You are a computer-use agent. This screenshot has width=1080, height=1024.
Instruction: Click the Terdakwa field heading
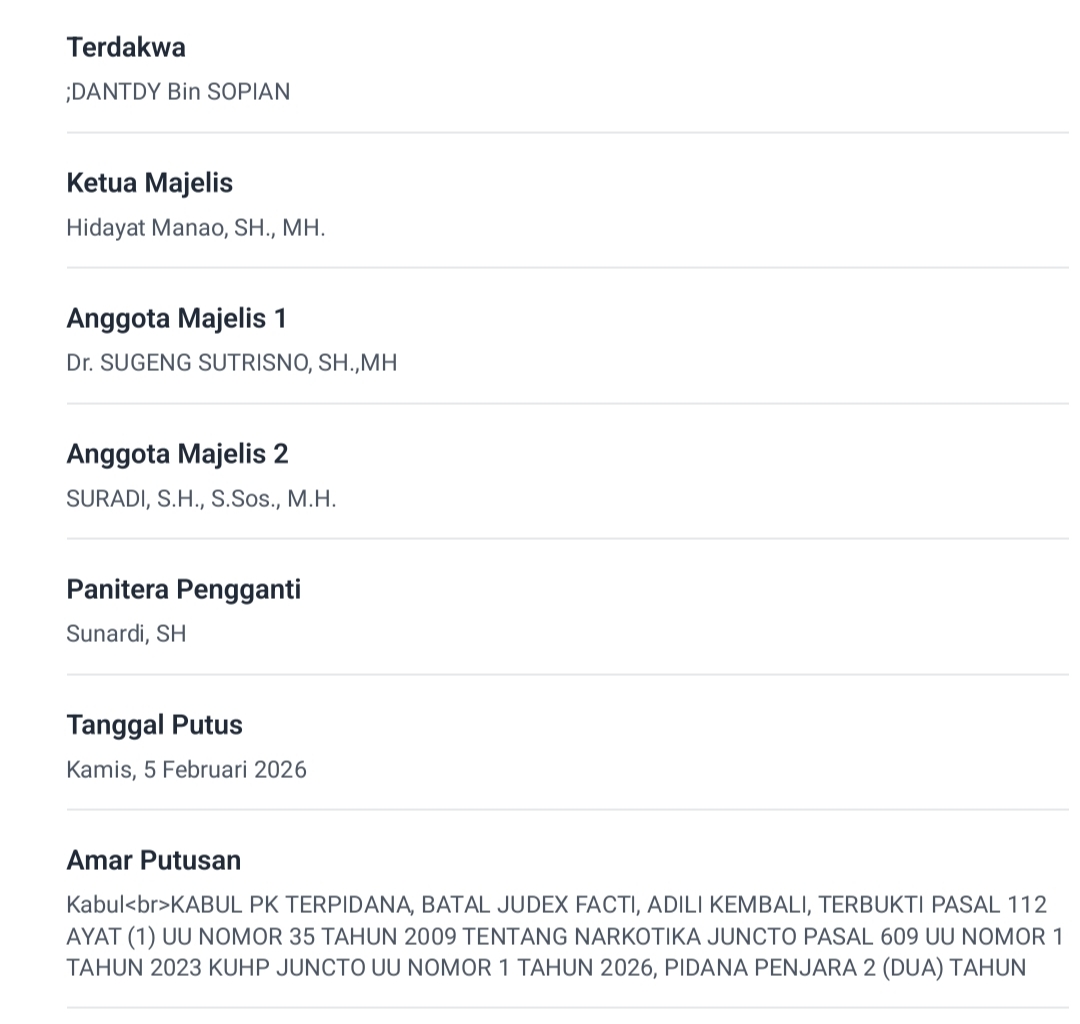point(126,47)
